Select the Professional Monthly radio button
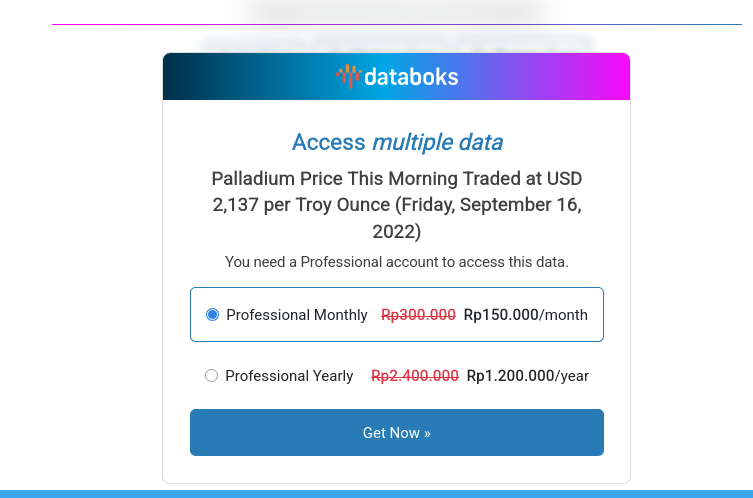Viewport: 753px width, 498px height. click(212, 314)
